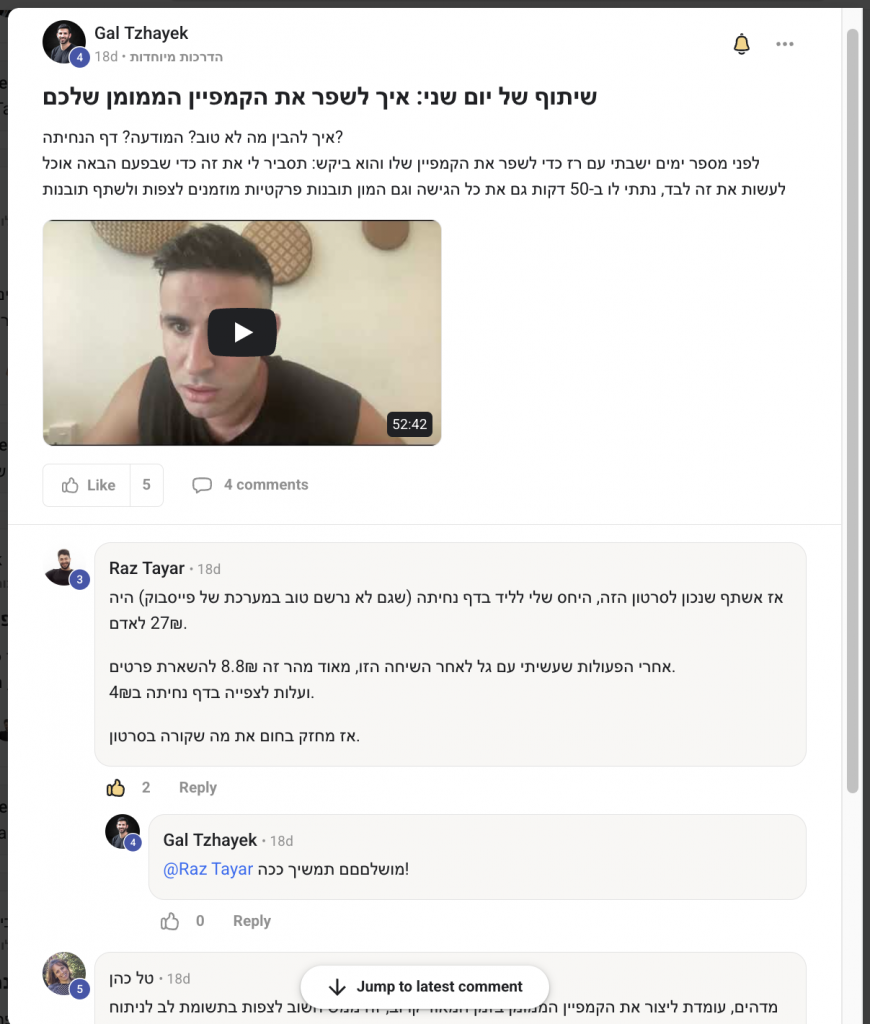Like Gal Tzhayek's reply comment
Screen dimensions: 870x1024
tap(170, 921)
